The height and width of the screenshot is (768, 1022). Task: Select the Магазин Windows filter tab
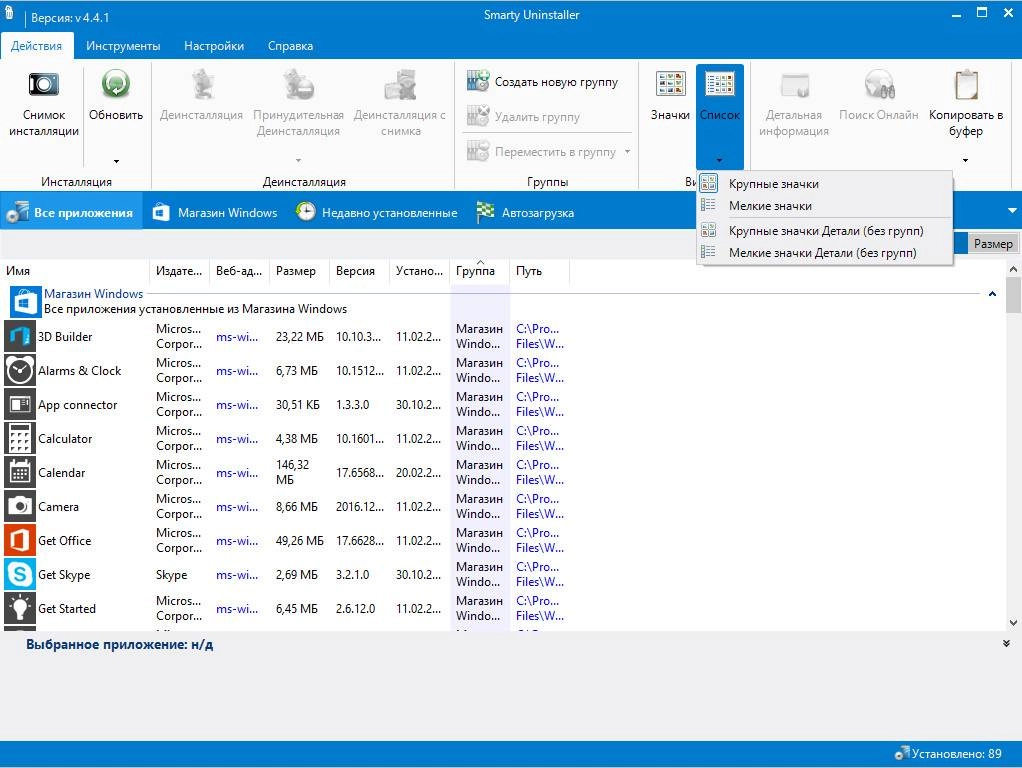[x=215, y=212]
